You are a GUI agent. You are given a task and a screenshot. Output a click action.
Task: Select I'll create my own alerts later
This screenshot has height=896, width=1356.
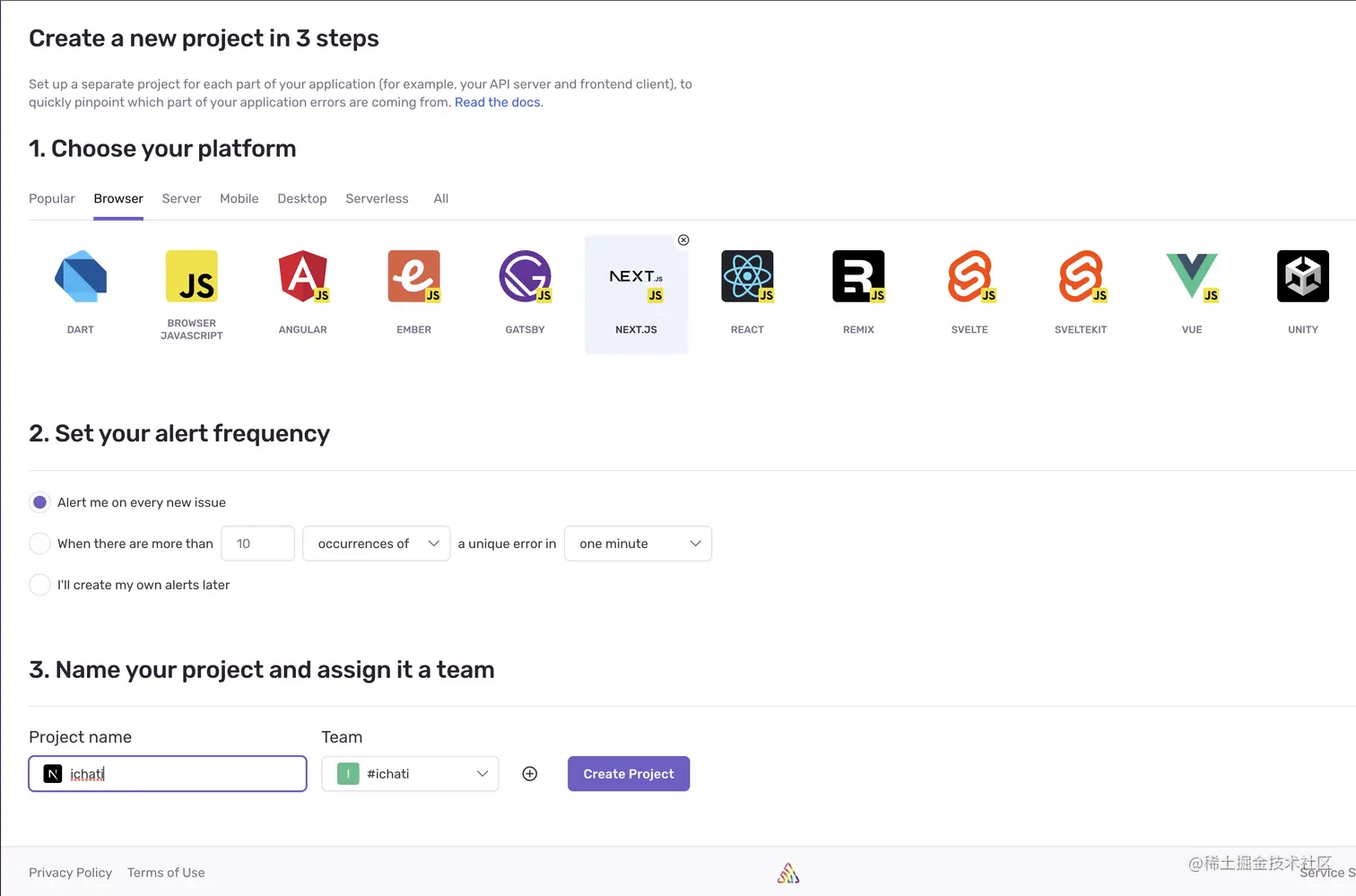[x=39, y=585]
